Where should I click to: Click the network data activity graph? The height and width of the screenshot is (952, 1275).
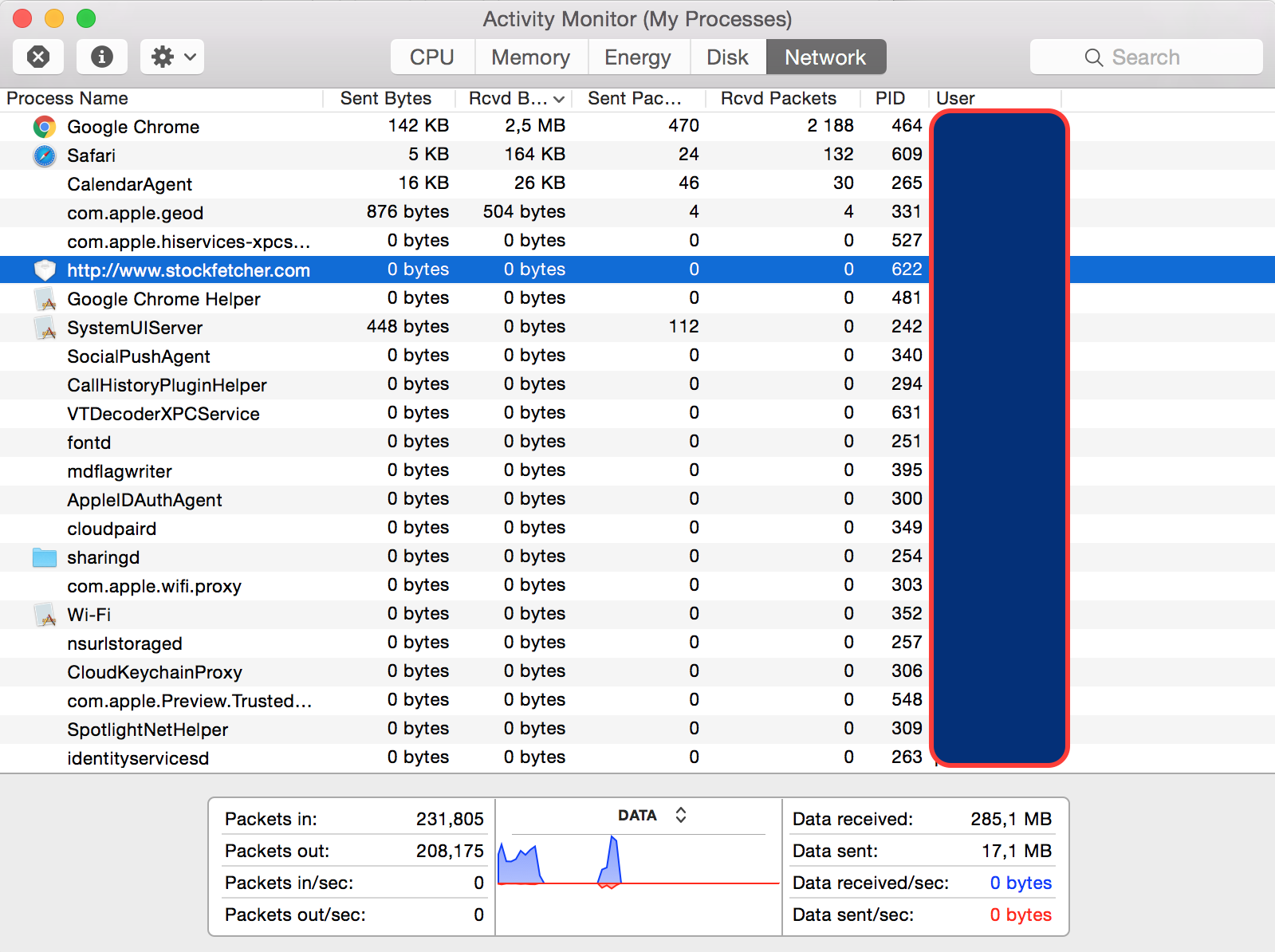point(638,861)
